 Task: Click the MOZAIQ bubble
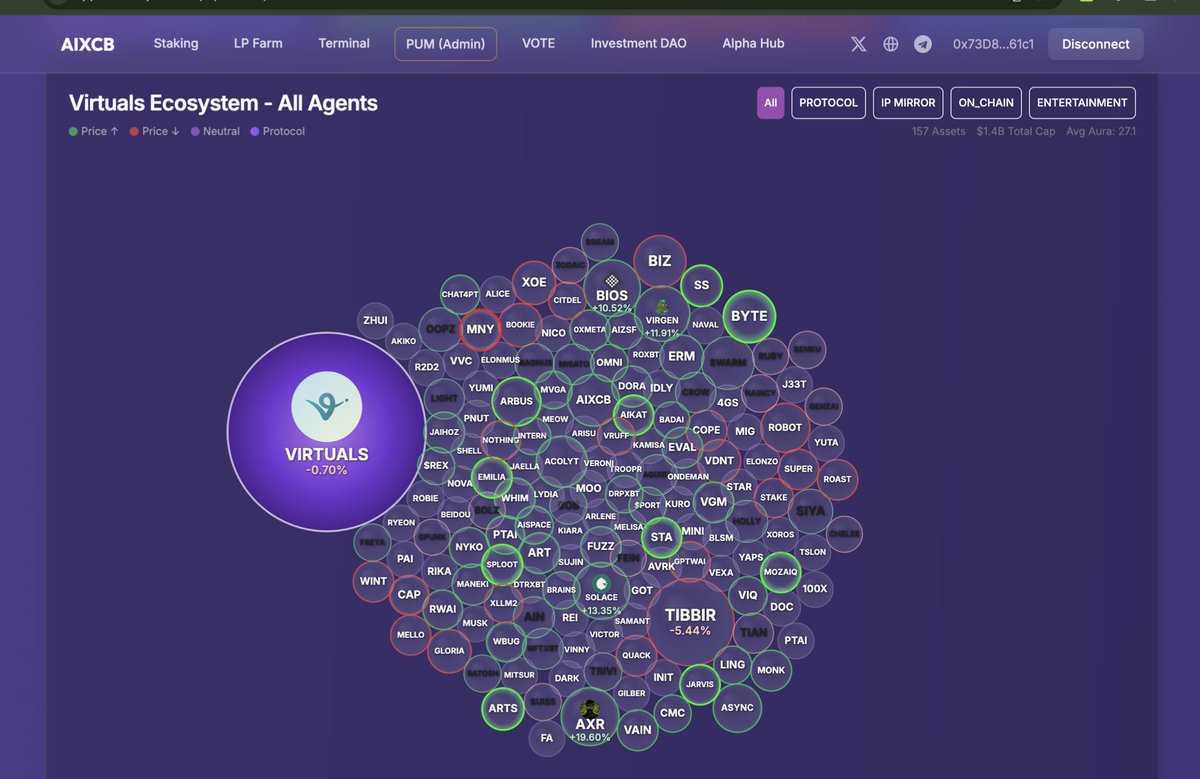[x=780, y=572]
